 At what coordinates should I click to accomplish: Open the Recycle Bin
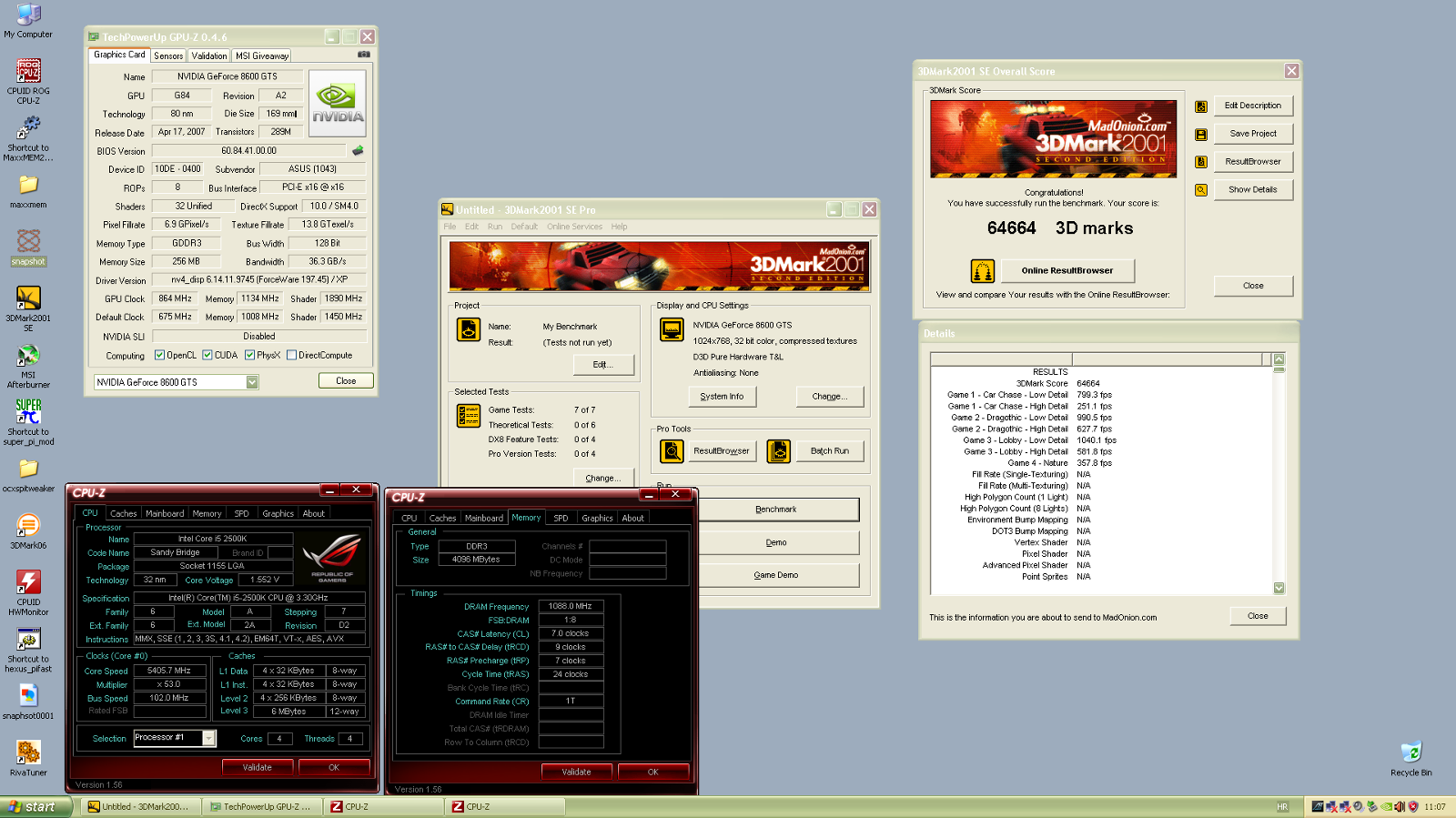1410,752
